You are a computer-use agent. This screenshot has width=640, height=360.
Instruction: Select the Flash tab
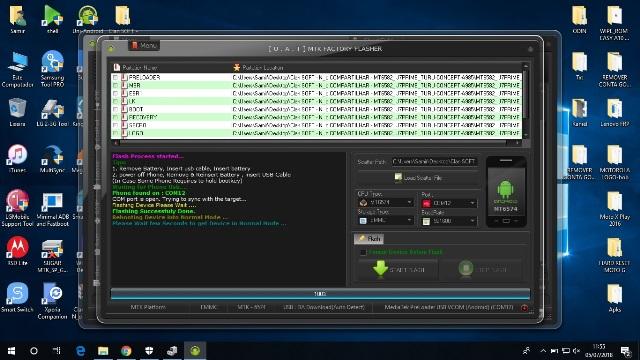pos(369,238)
